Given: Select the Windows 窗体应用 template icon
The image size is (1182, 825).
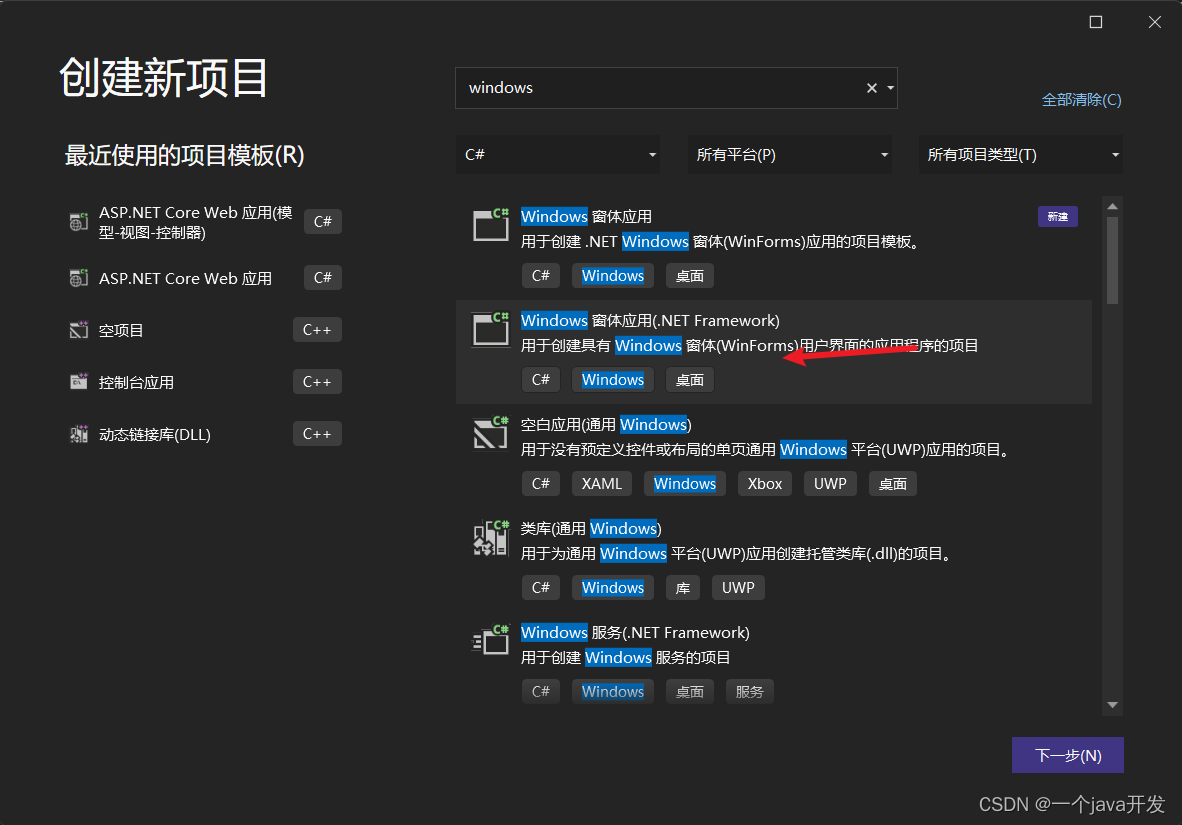Looking at the screenshot, I should (x=490, y=225).
